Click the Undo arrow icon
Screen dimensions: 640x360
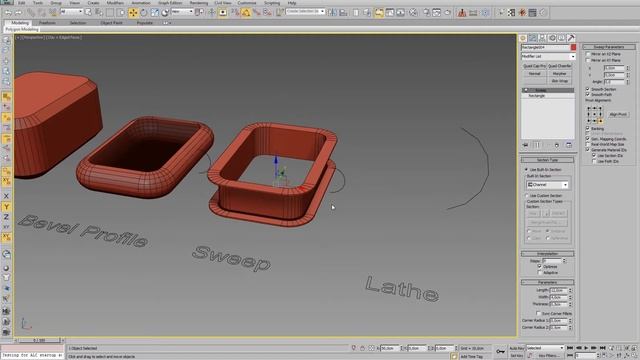coord(8,13)
